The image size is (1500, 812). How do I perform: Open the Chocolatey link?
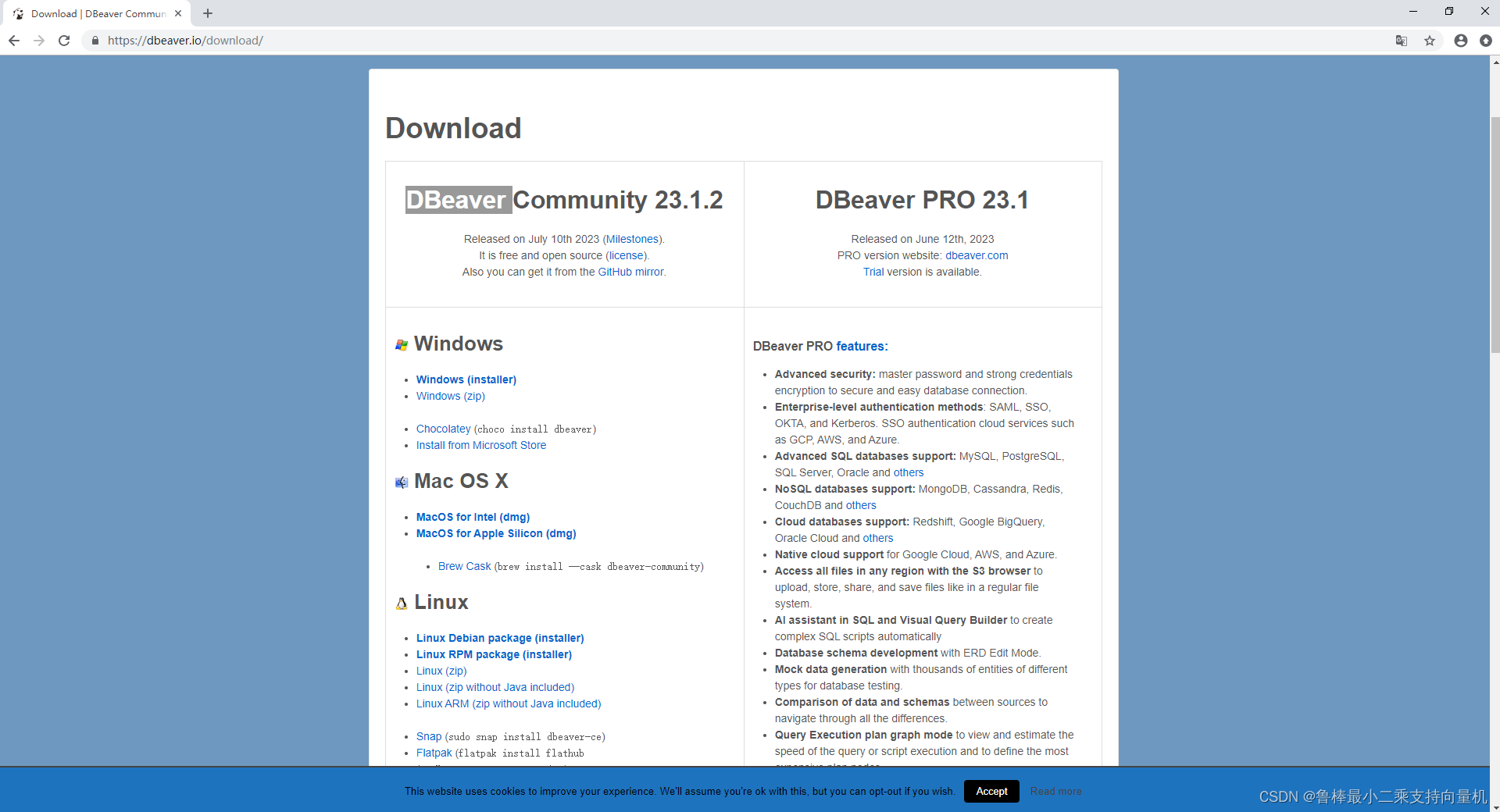[x=444, y=429]
